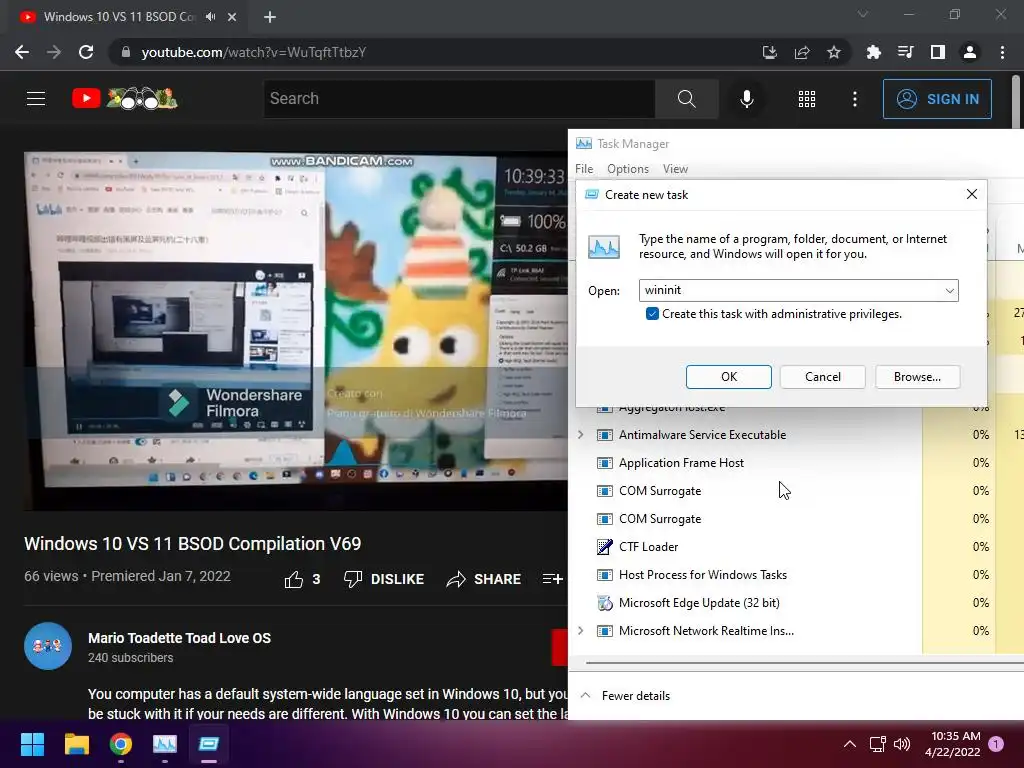Reload the YouTube page

pos(86,52)
